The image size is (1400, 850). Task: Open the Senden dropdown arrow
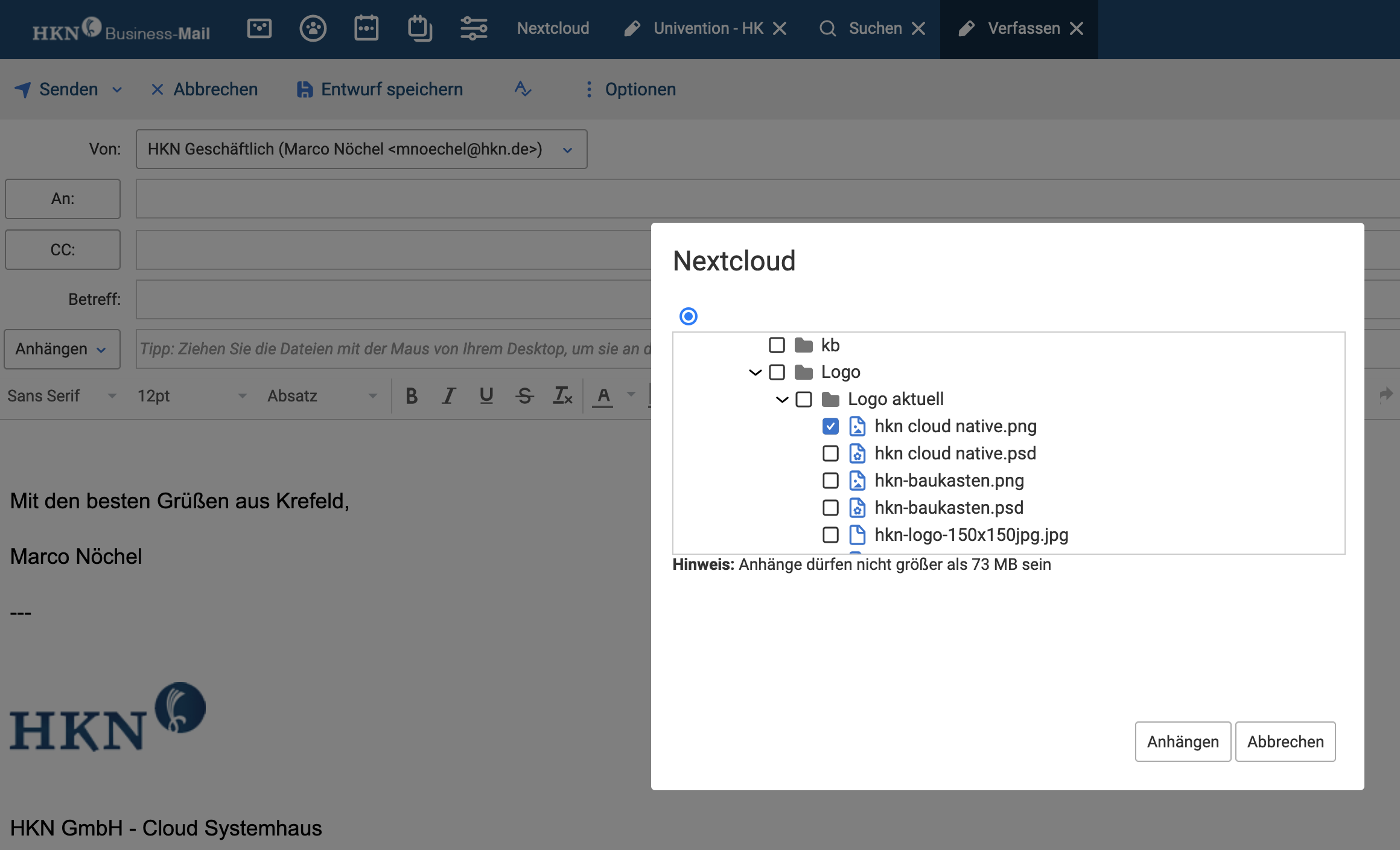tap(117, 90)
